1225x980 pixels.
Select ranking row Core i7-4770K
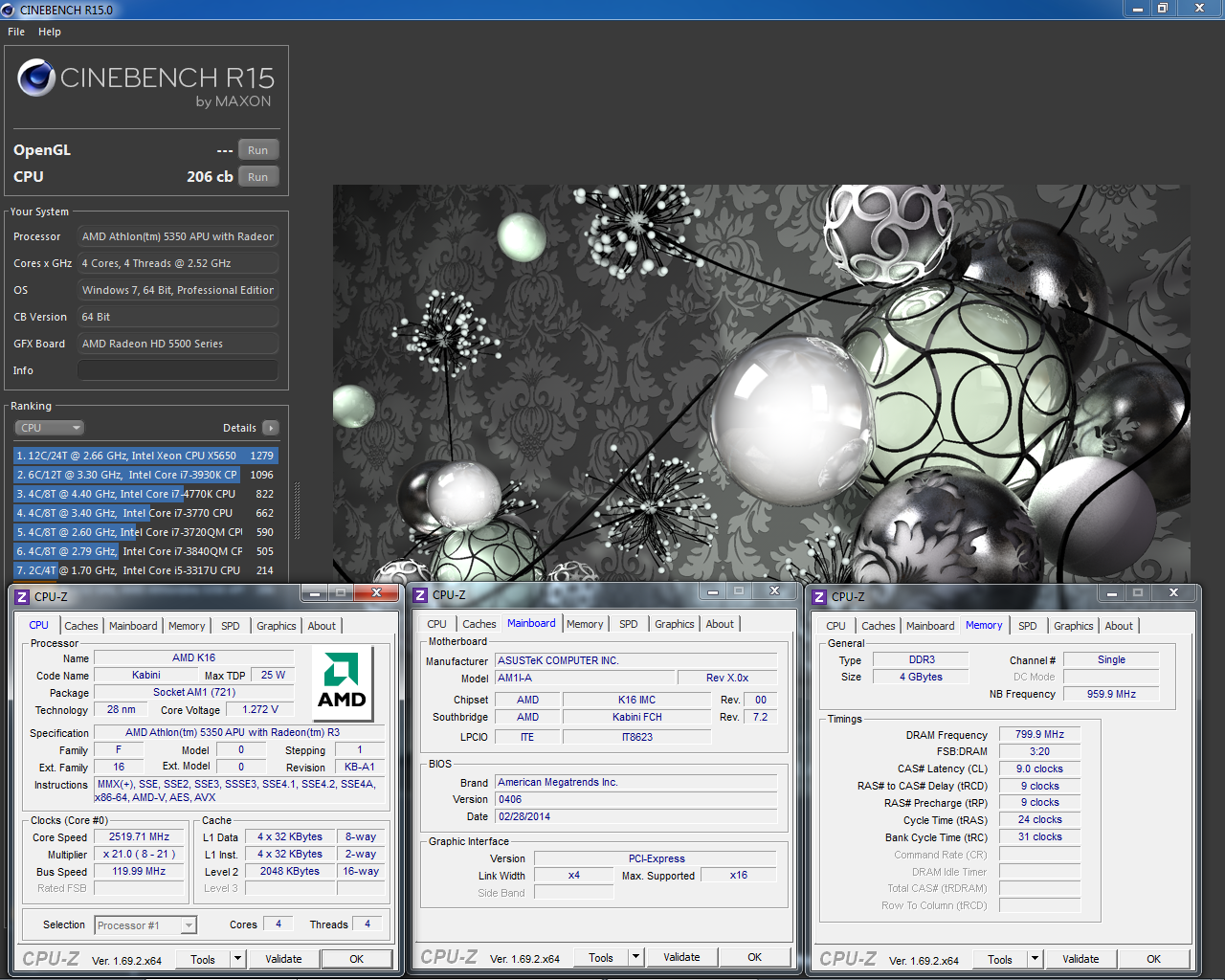coord(145,494)
